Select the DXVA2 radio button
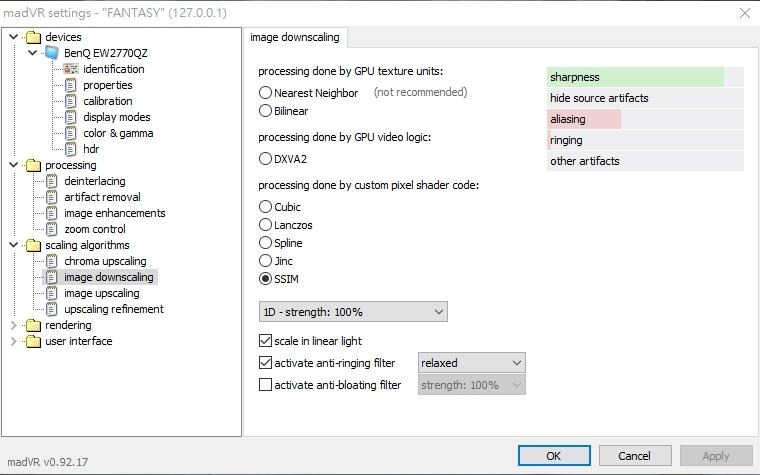760x475 pixels. (x=265, y=158)
